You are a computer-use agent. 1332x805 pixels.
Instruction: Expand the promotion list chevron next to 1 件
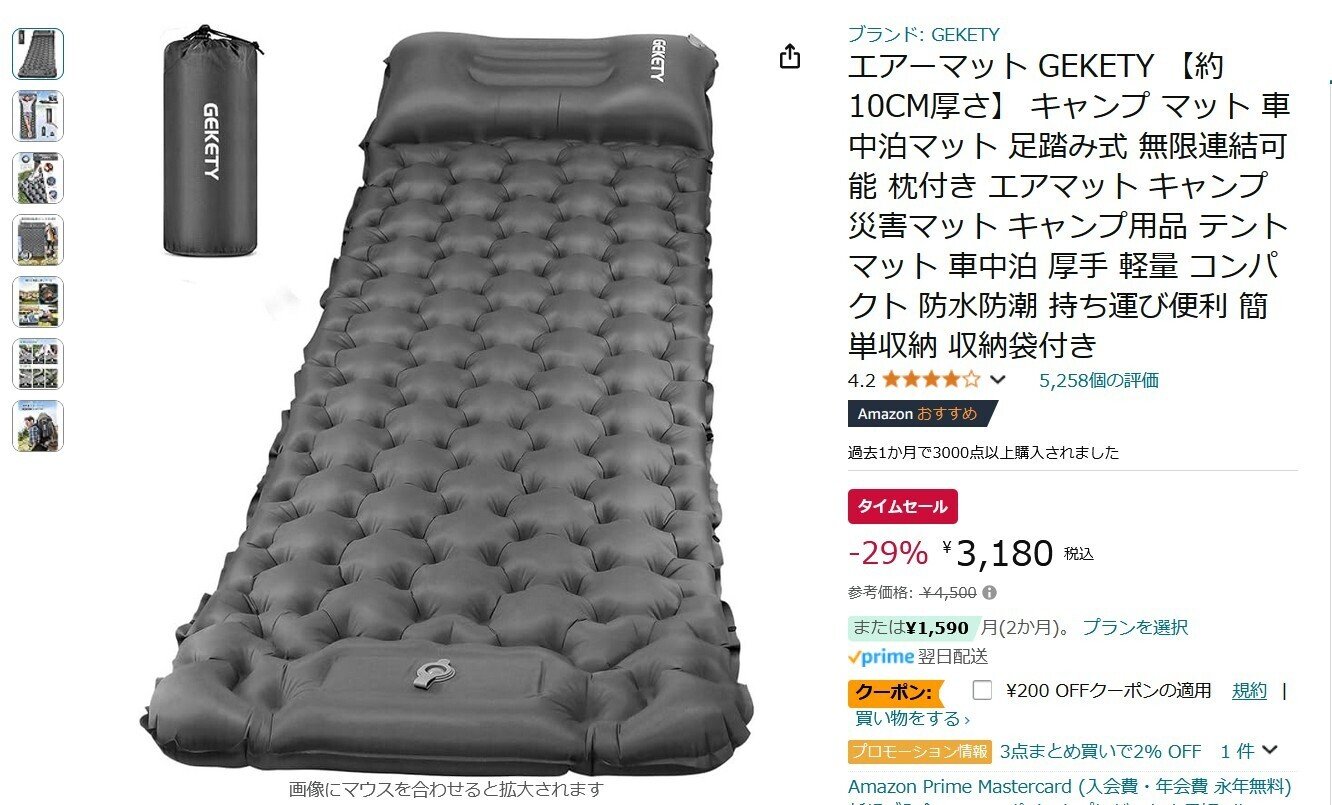pos(1270,750)
